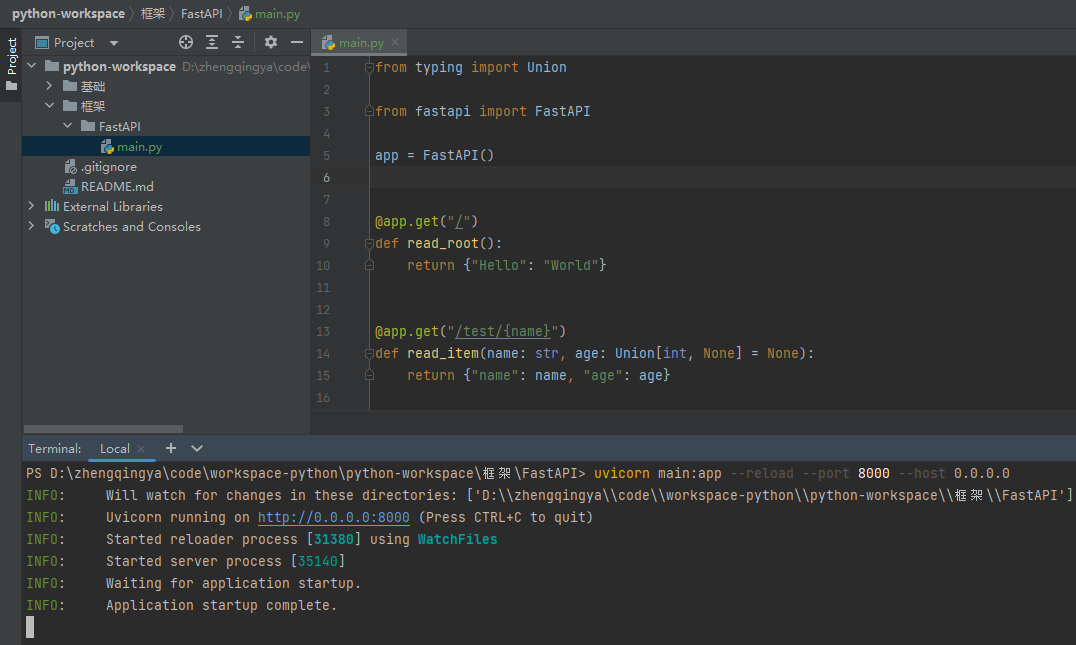Collapse the FastAPI folder in tree
Image resolution: width=1076 pixels, height=645 pixels.
[67, 126]
